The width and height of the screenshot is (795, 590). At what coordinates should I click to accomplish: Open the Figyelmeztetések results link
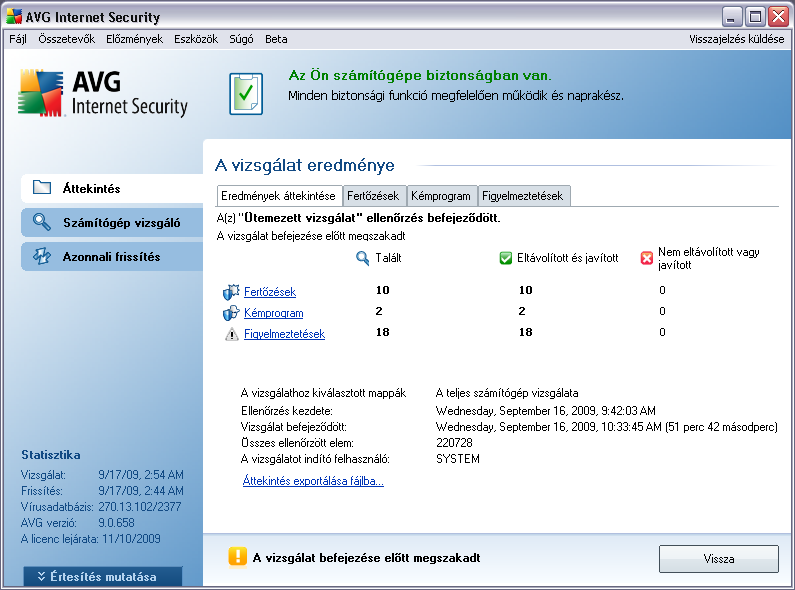click(x=284, y=334)
